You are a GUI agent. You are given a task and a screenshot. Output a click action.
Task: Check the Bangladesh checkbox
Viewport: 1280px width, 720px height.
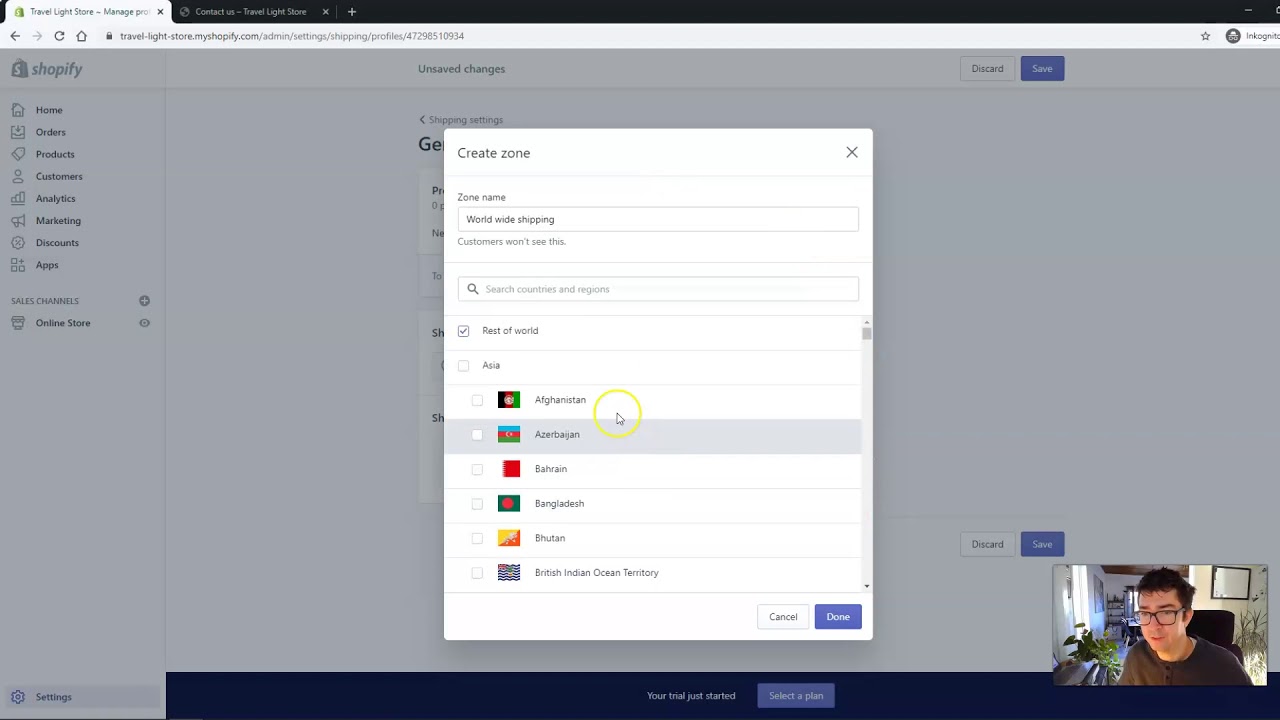click(477, 503)
